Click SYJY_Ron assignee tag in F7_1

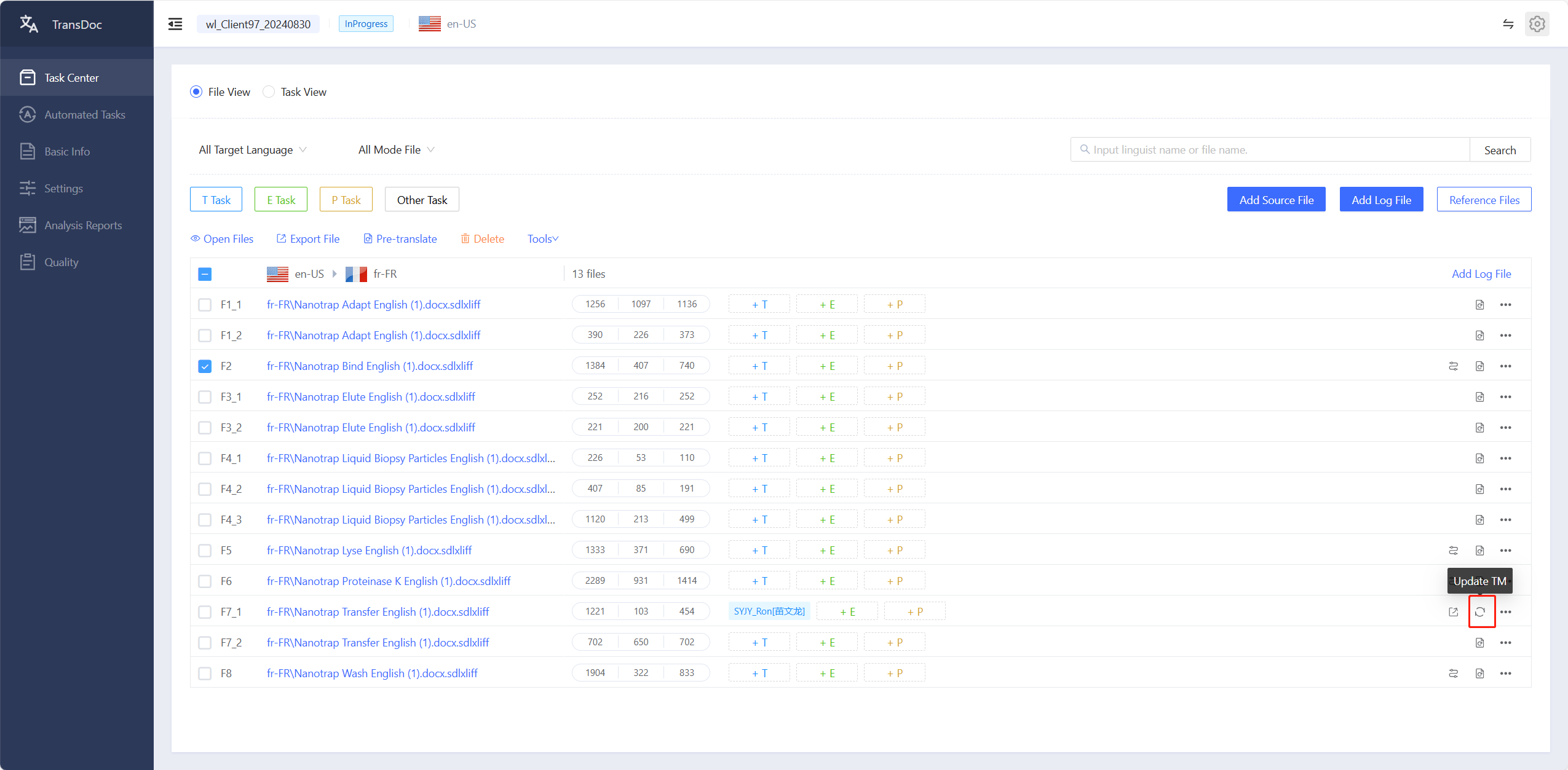pos(769,611)
